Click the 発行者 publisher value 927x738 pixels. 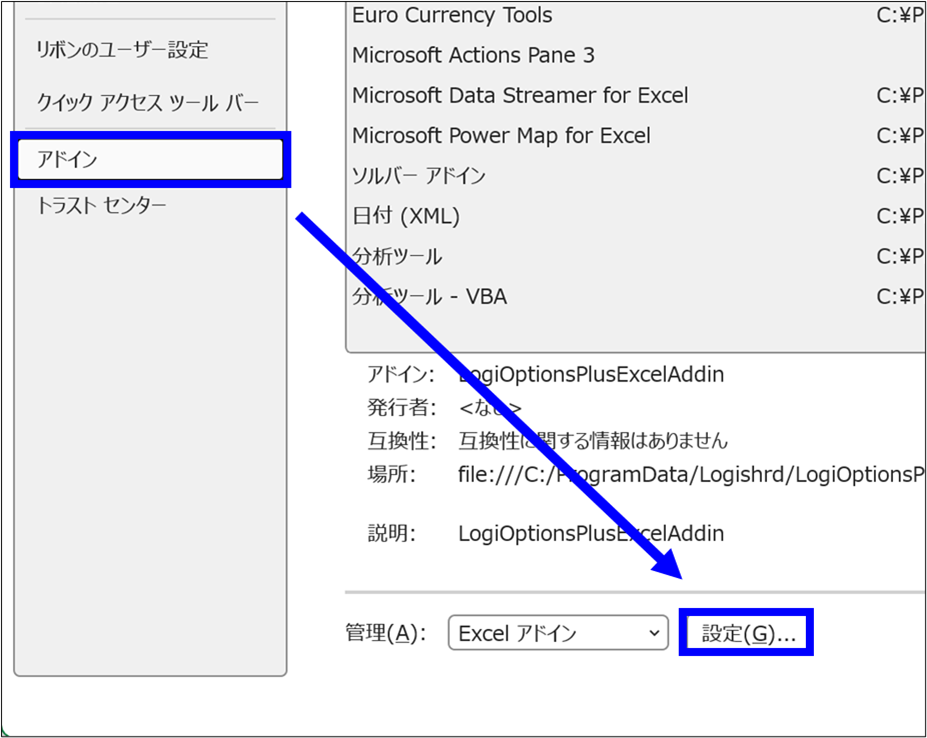[490, 408]
